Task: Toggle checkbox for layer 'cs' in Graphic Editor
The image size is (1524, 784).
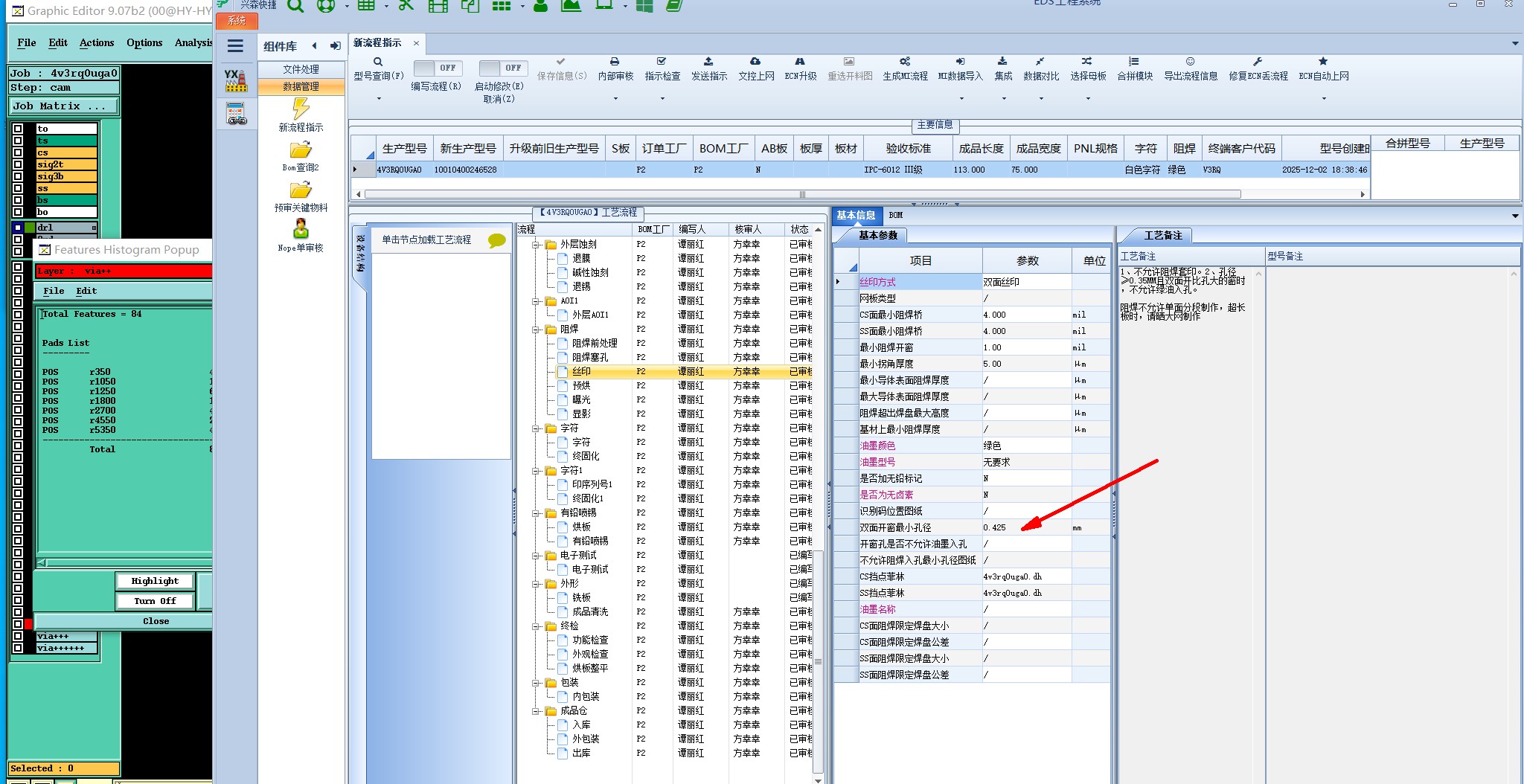Action: (18, 152)
